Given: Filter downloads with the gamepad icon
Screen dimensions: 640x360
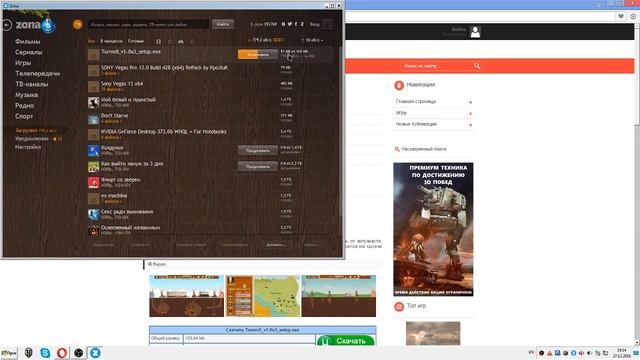Looking at the screenshot, I should coord(181,41).
